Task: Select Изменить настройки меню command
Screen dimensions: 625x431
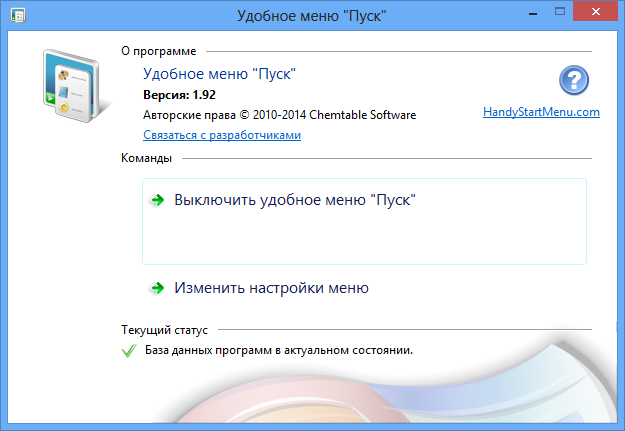Action: coord(271,287)
